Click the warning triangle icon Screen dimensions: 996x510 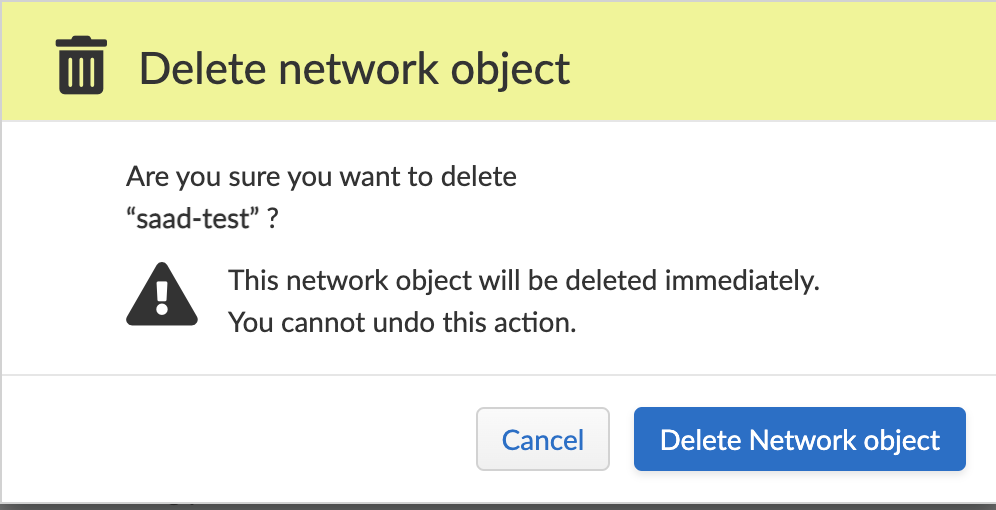(x=162, y=294)
